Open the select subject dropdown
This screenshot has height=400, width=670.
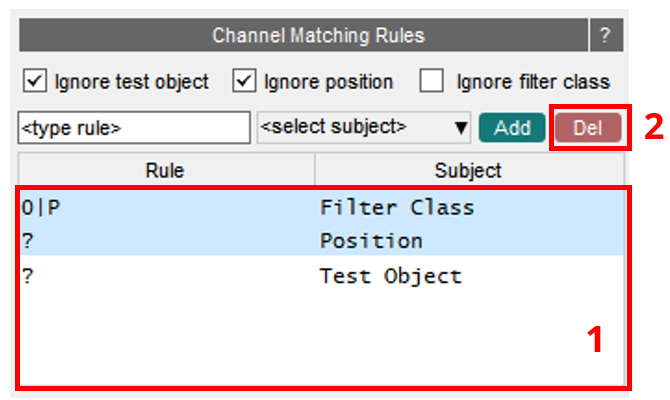364,127
